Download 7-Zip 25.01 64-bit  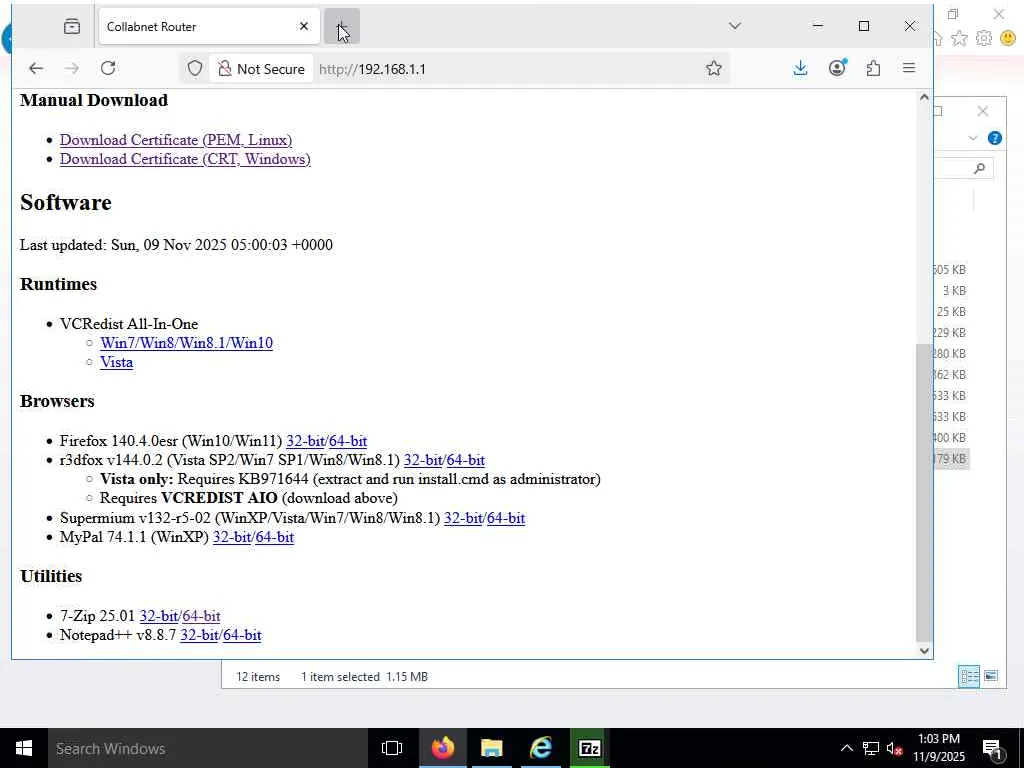pos(201,616)
